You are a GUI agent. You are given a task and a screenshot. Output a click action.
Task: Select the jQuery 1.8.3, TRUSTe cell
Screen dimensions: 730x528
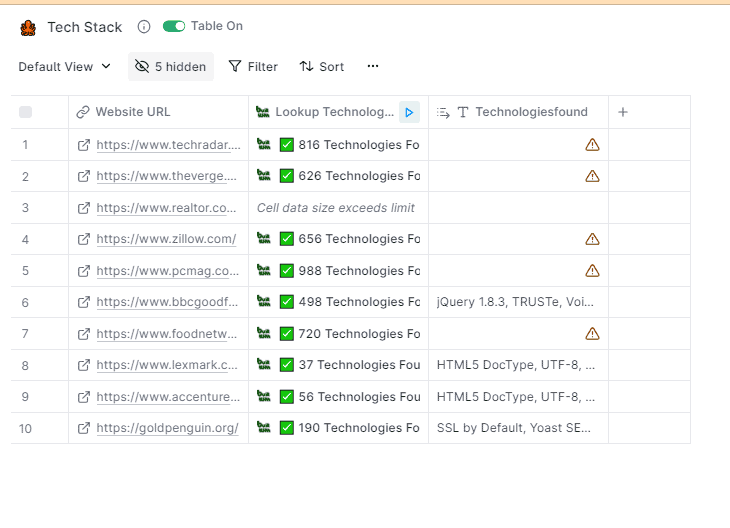(x=518, y=302)
